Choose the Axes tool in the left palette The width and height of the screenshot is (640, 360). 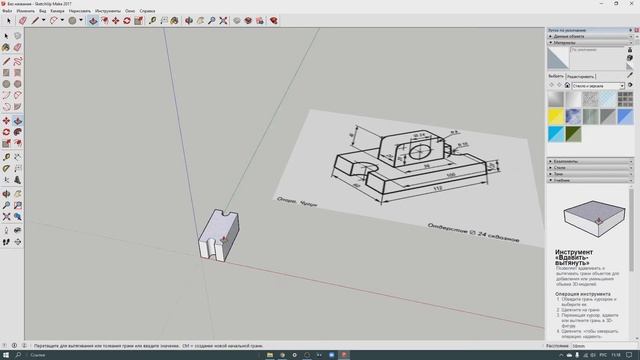point(6,180)
